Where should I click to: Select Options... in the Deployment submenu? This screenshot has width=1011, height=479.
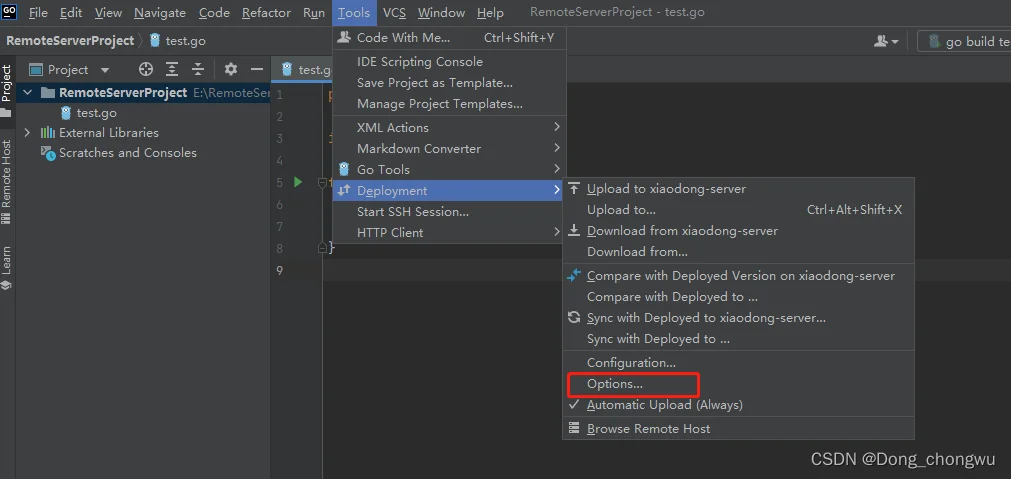coord(614,384)
